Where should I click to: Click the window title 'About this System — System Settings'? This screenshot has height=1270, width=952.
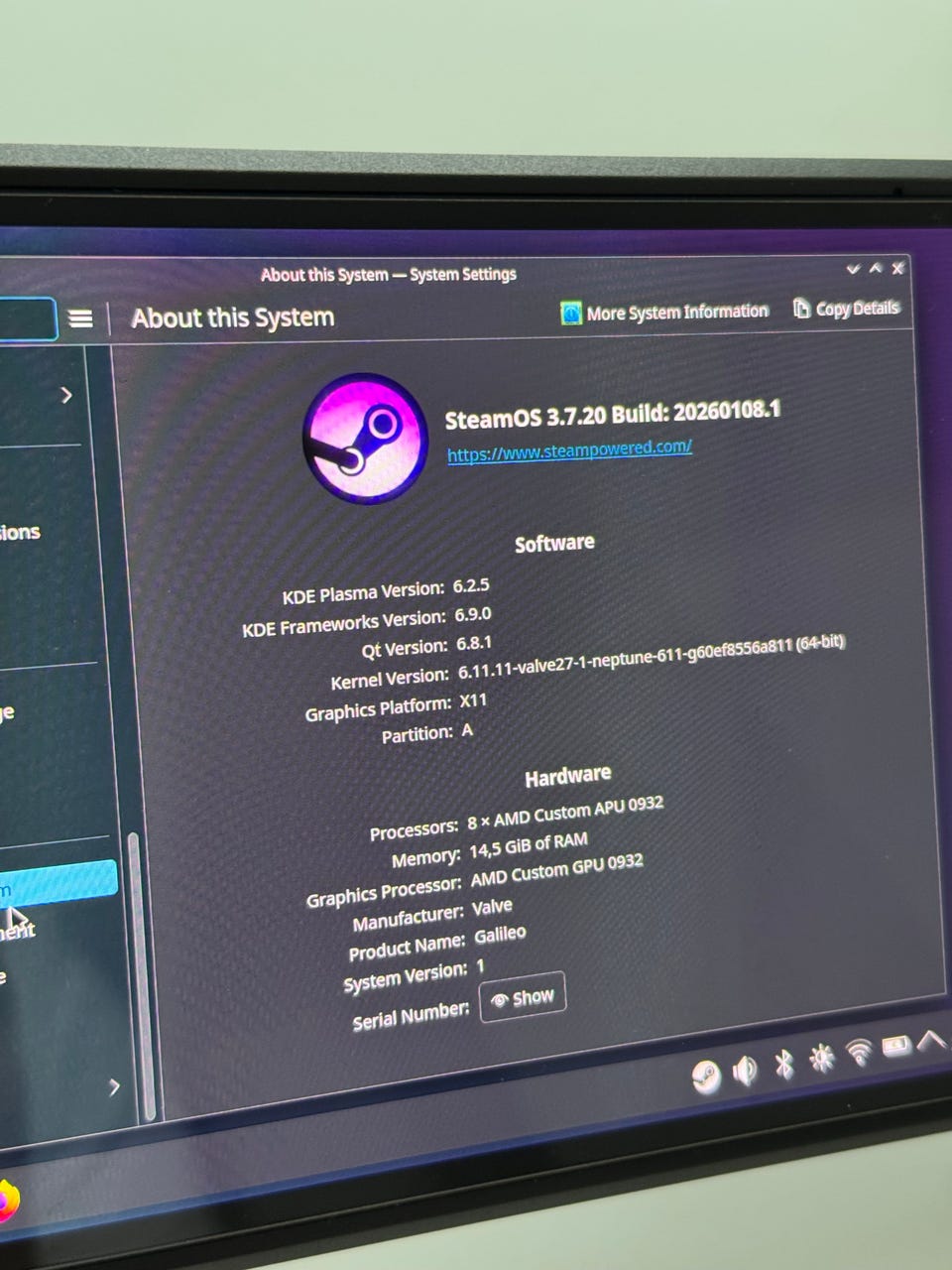pos(389,275)
